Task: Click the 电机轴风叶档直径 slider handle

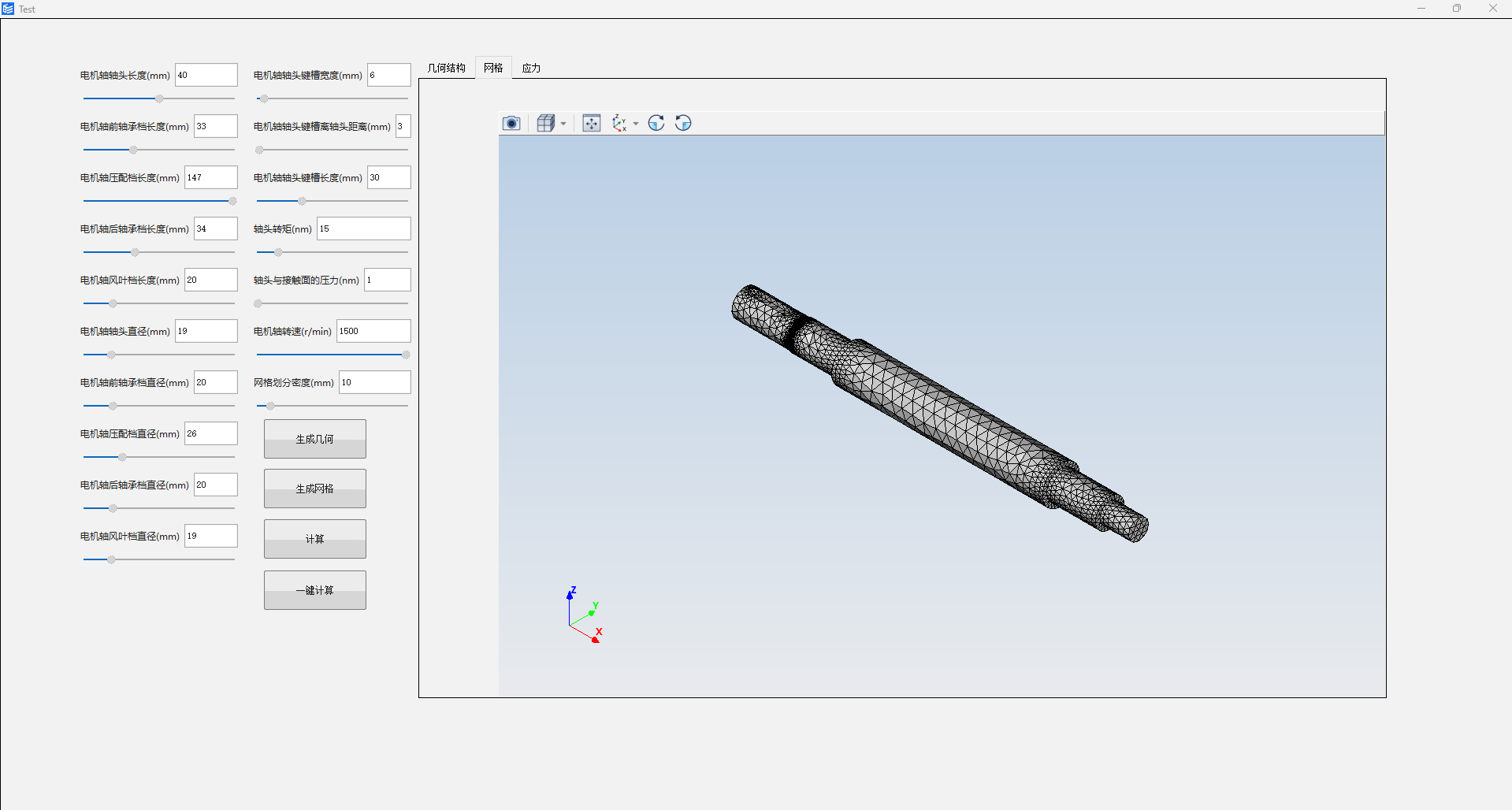Action: tap(111, 559)
